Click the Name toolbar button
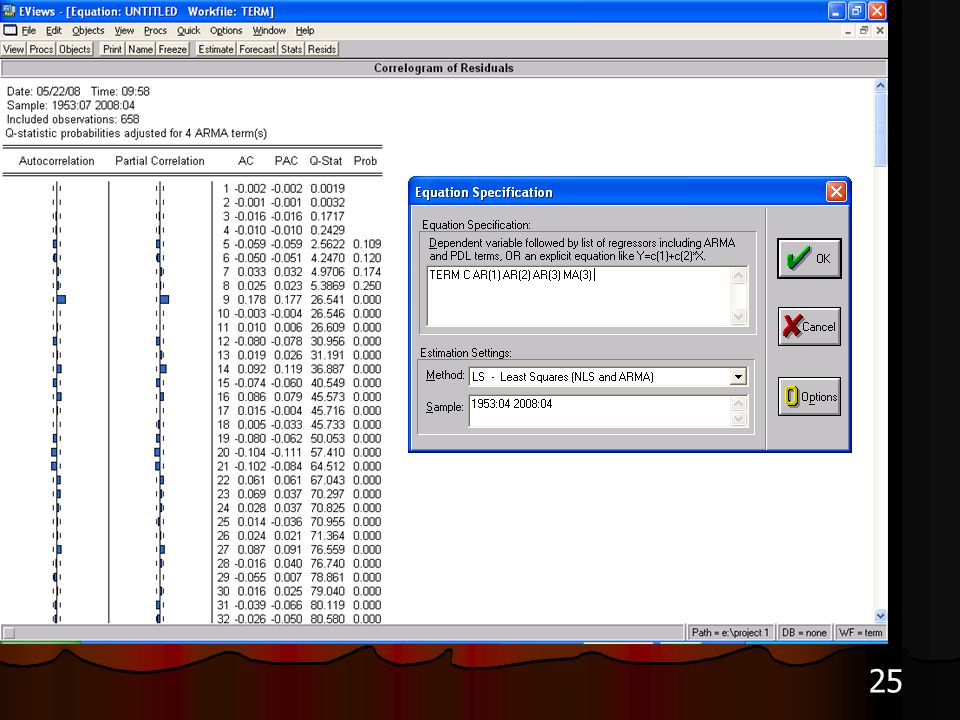Viewport: 960px width, 720px height. 141,49
